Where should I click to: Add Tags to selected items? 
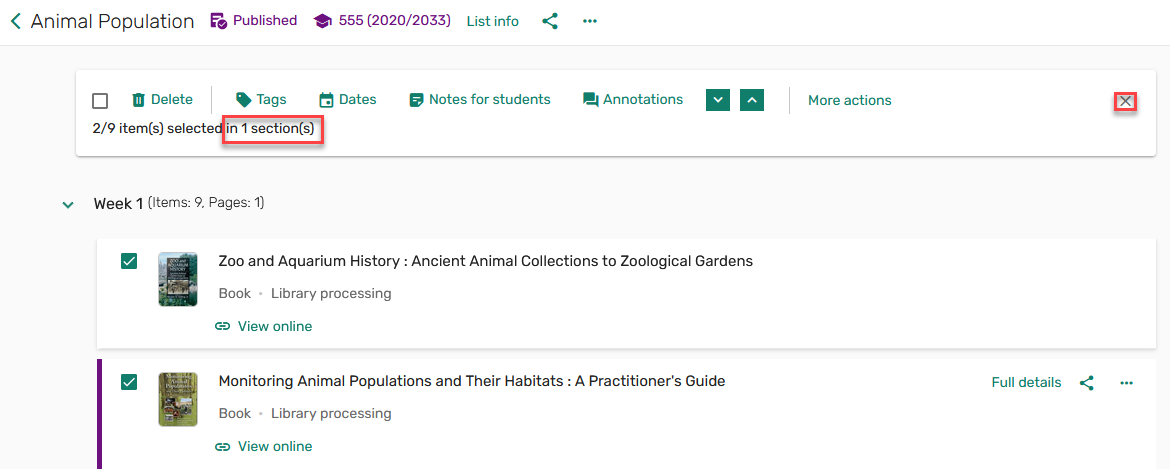(x=261, y=100)
